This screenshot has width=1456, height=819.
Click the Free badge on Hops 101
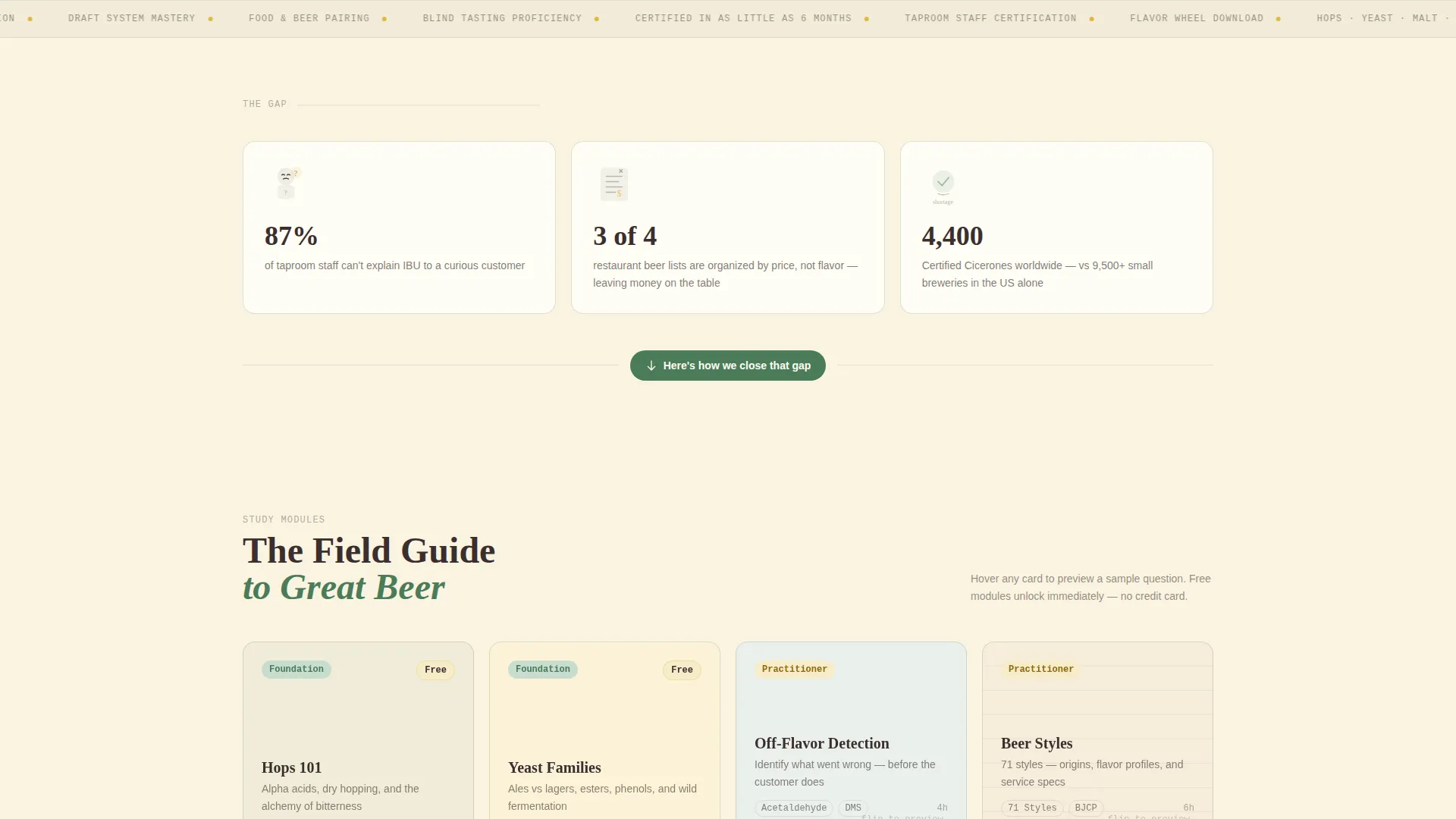[435, 670]
